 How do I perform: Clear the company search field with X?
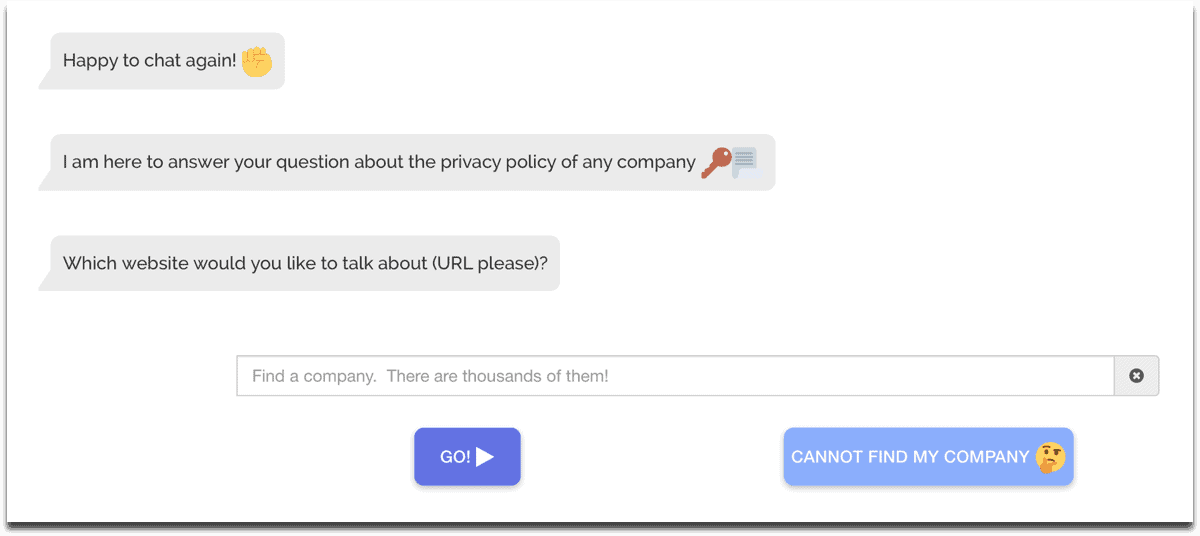point(1136,376)
